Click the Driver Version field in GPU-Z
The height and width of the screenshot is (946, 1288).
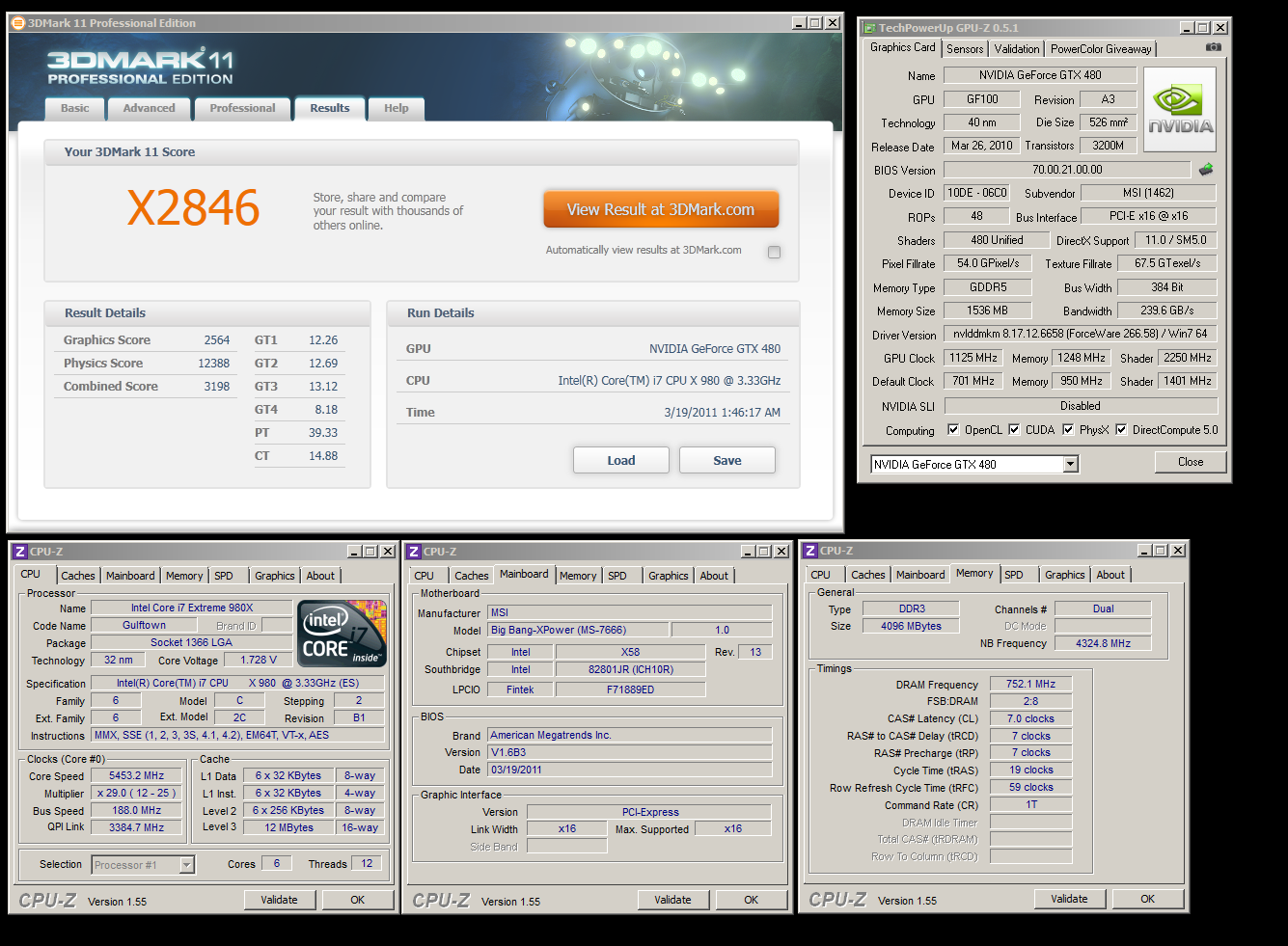(x=1081, y=334)
